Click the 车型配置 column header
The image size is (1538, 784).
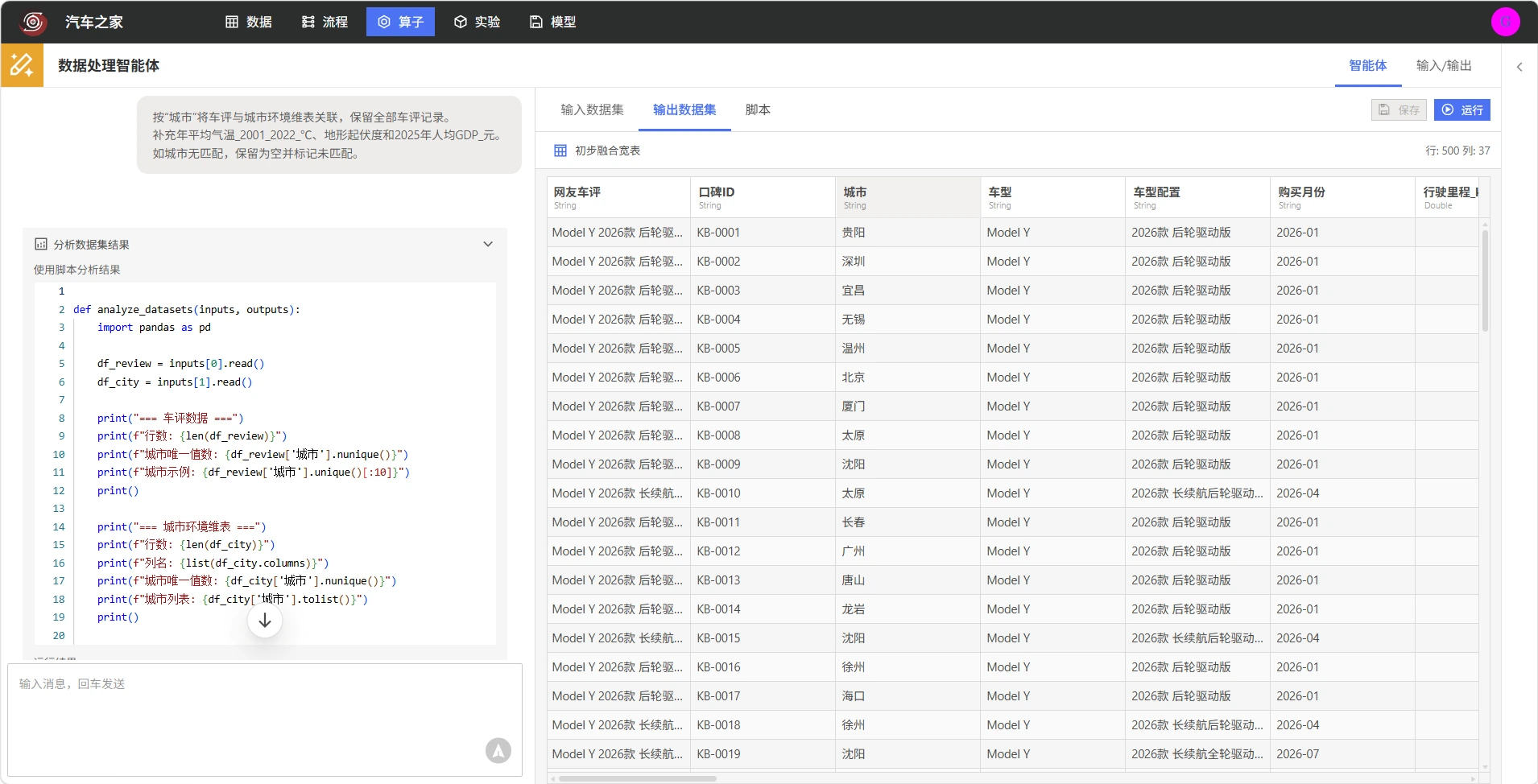1197,197
